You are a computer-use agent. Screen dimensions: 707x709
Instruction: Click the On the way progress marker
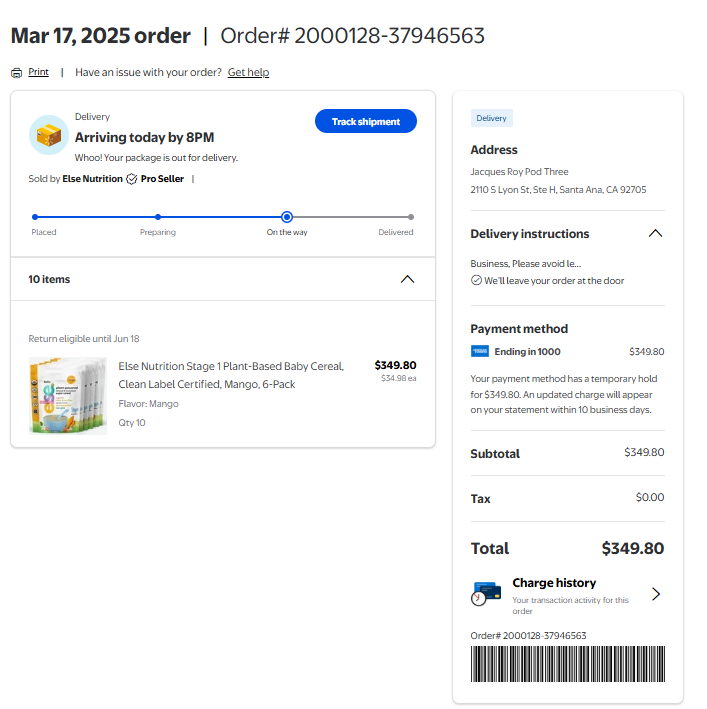pyautogui.click(x=287, y=217)
